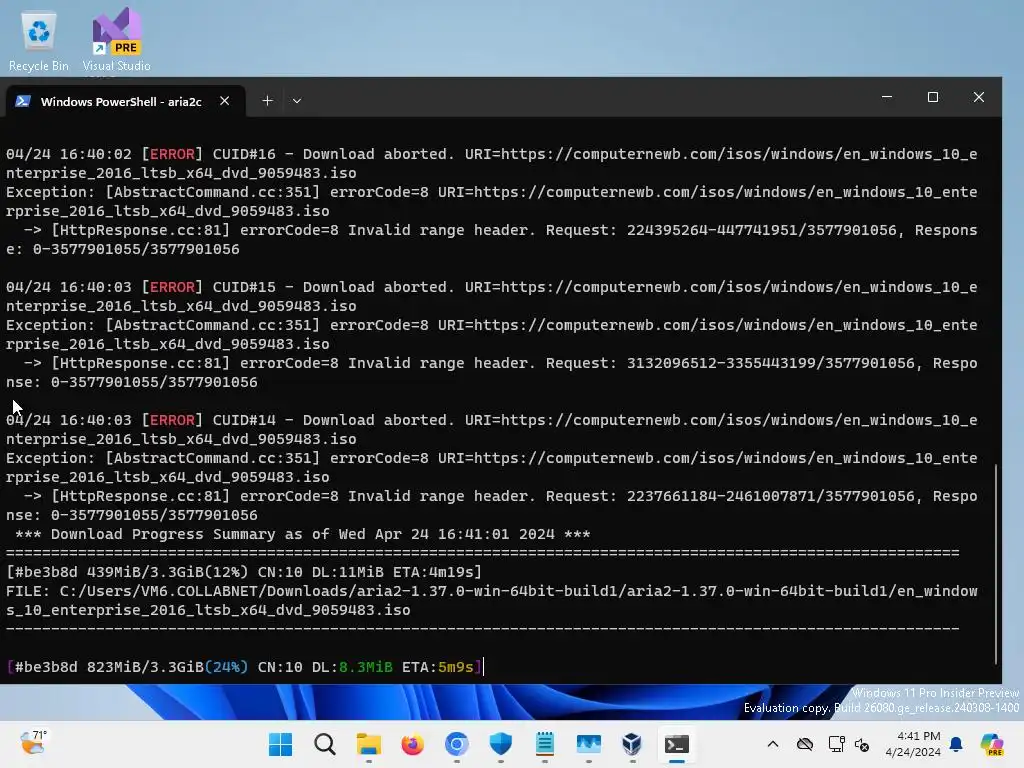1024x768 pixels.
Task: Click the muted volume tray icon
Action: point(862,744)
